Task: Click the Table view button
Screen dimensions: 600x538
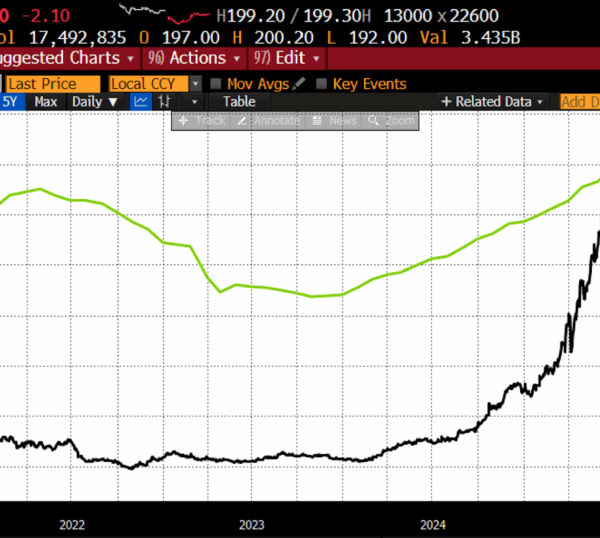Action: pyautogui.click(x=239, y=101)
